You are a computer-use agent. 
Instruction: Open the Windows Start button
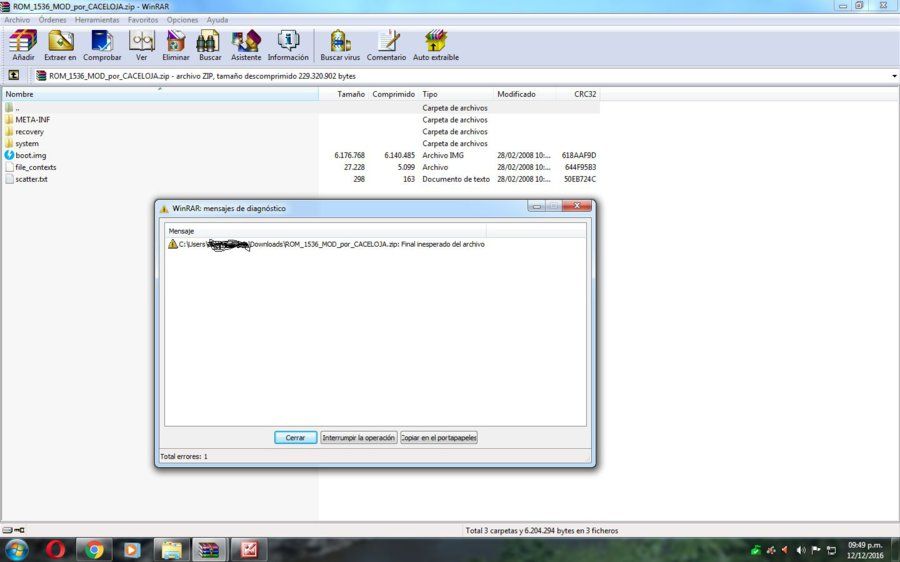(x=17, y=550)
